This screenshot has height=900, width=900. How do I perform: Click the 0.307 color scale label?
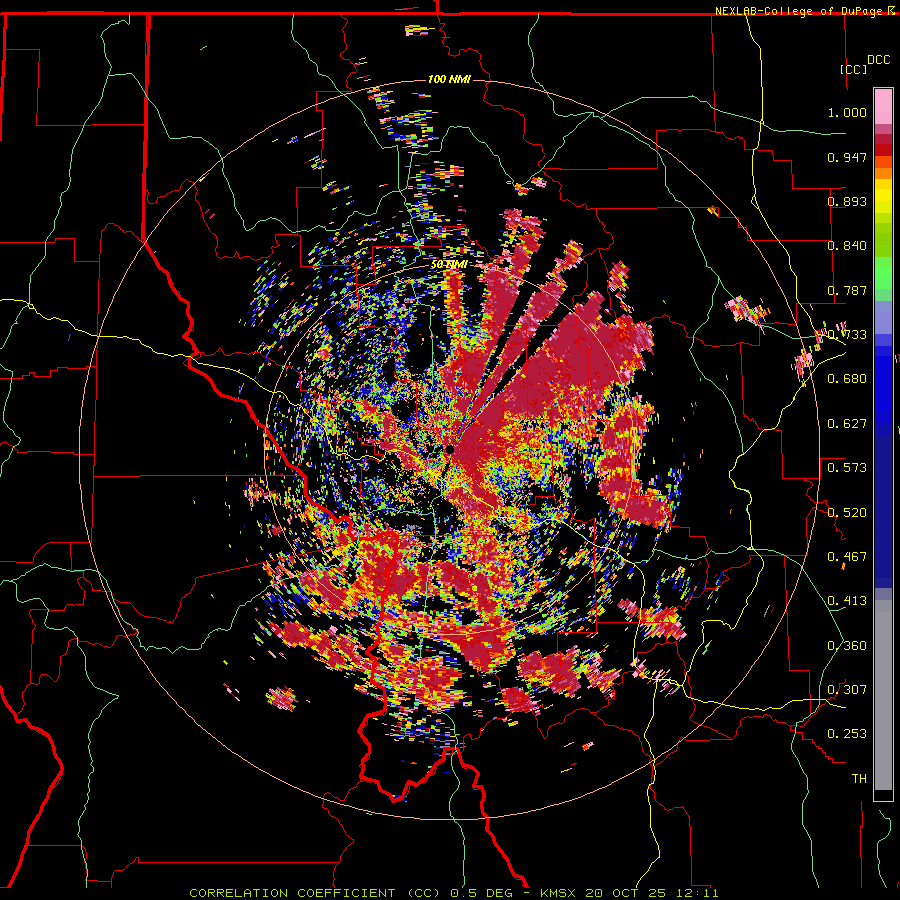(x=847, y=690)
